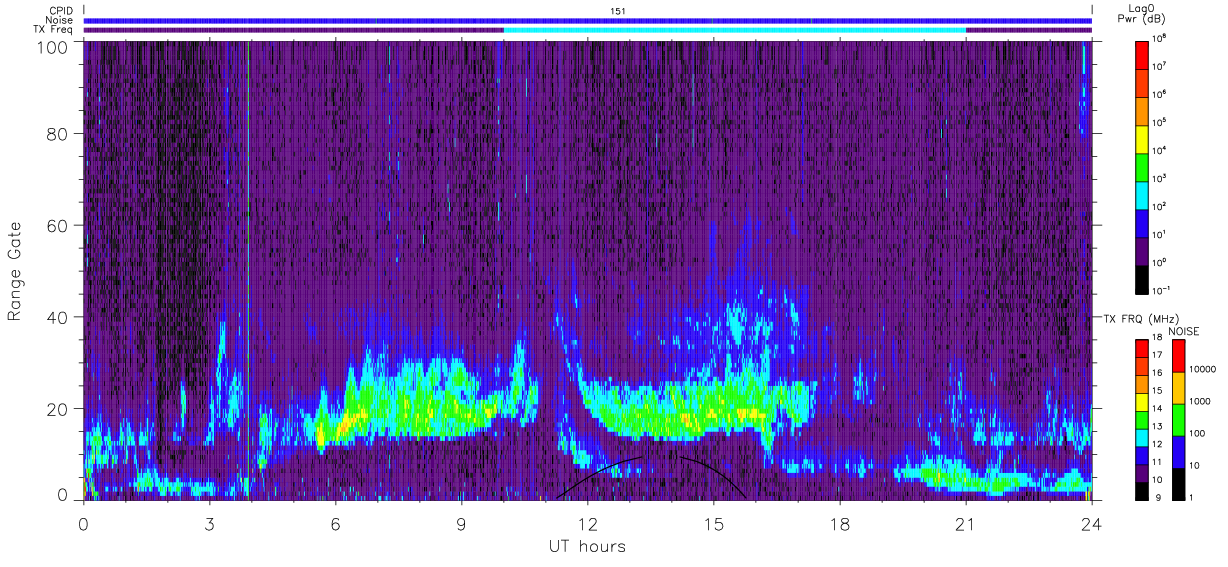Click the 1000 label on NOISE scale
This screenshot has width=1228, height=567.
[x=1200, y=401]
